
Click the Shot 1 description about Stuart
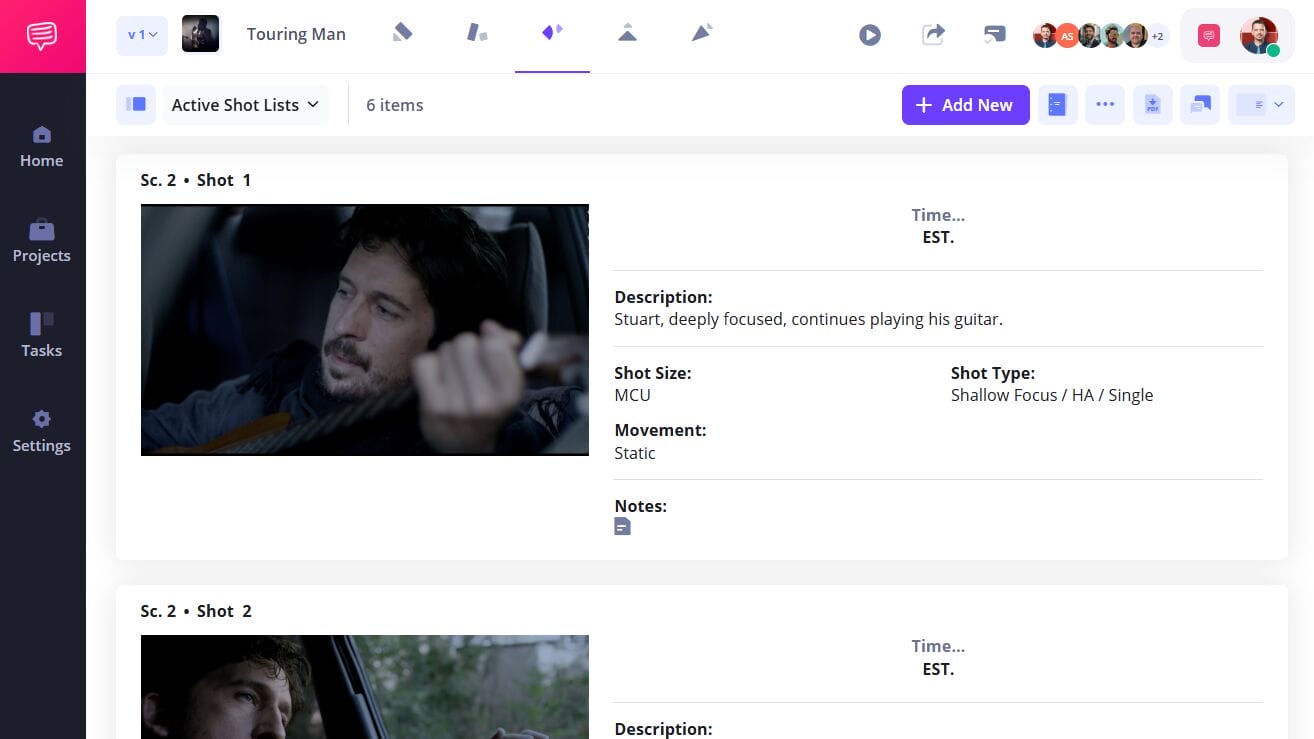tap(808, 320)
